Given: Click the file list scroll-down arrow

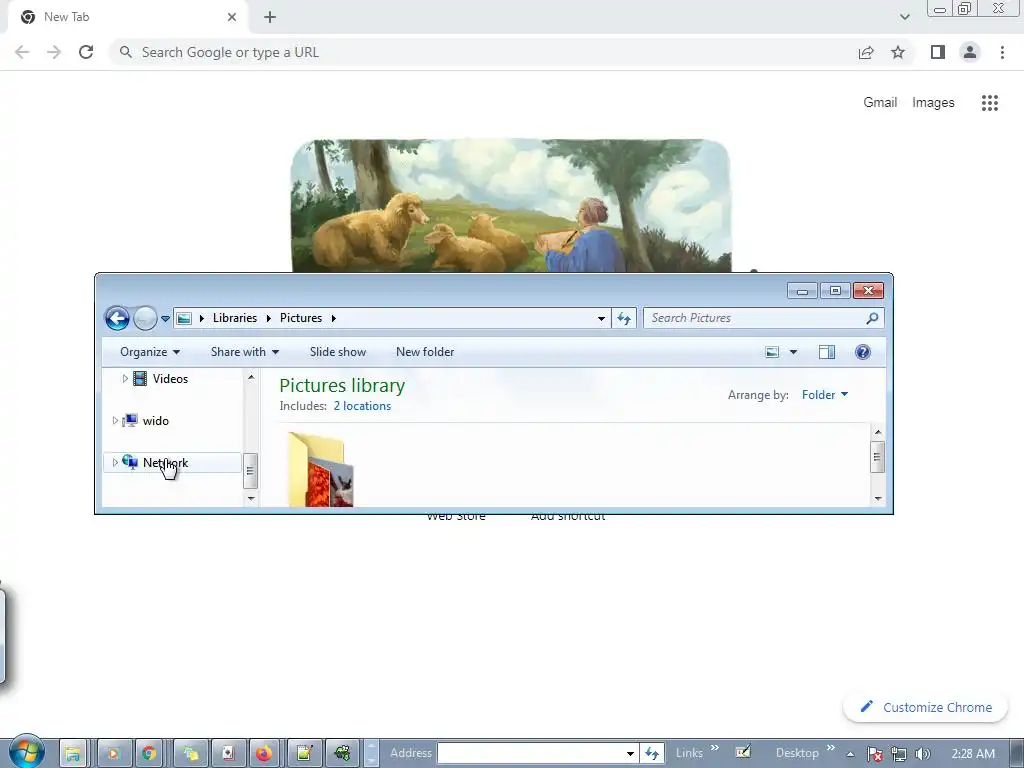Looking at the screenshot, I should click(878, 498).
